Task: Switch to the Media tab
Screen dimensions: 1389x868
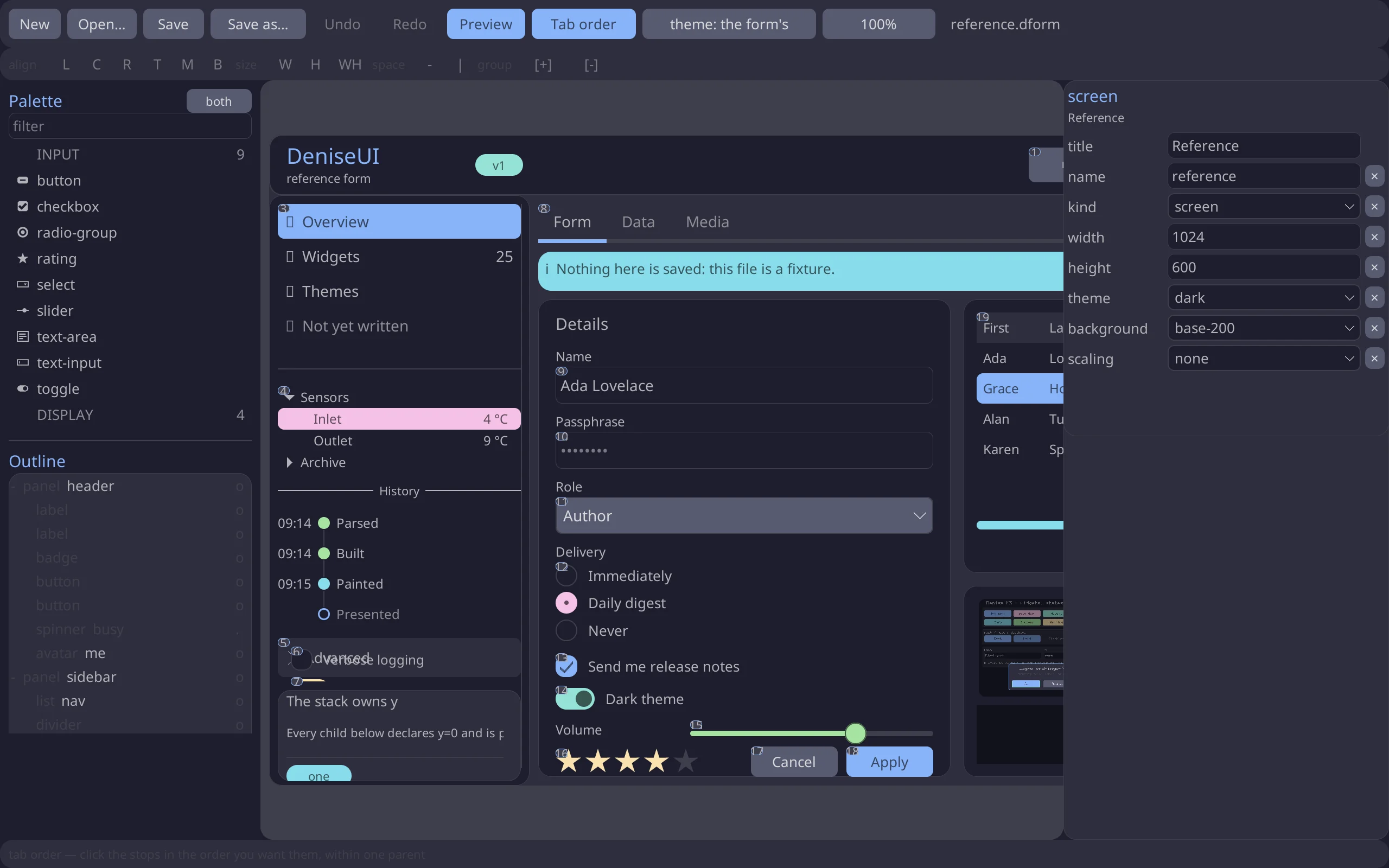Action: point(707,221)
